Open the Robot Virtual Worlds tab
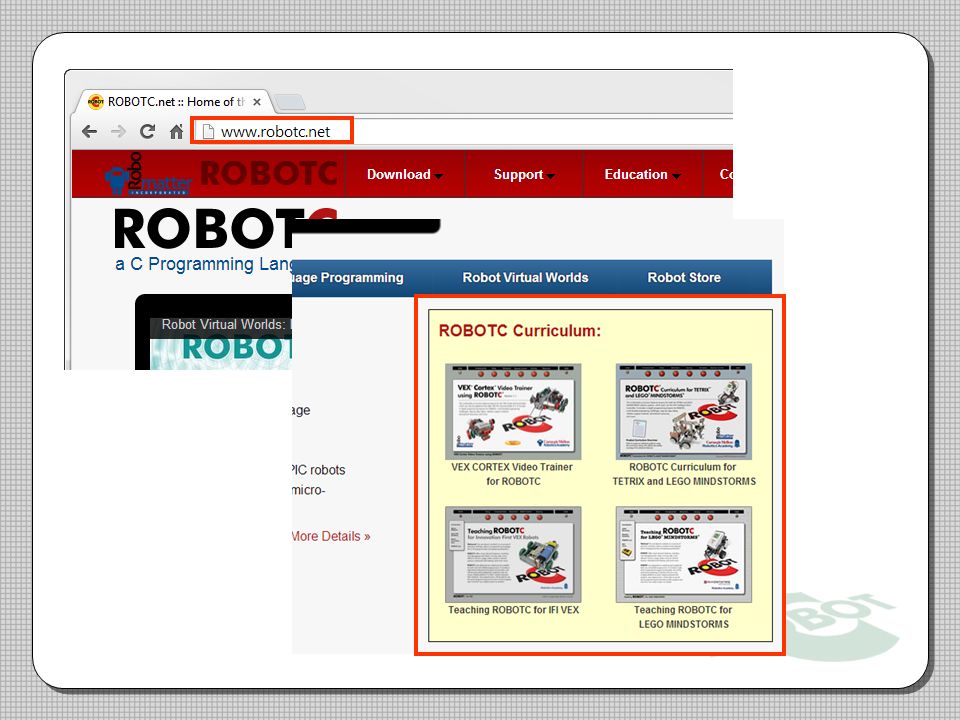Image resolution: width=960 pixels, height=720 pixels. click(x=525, y=277)
